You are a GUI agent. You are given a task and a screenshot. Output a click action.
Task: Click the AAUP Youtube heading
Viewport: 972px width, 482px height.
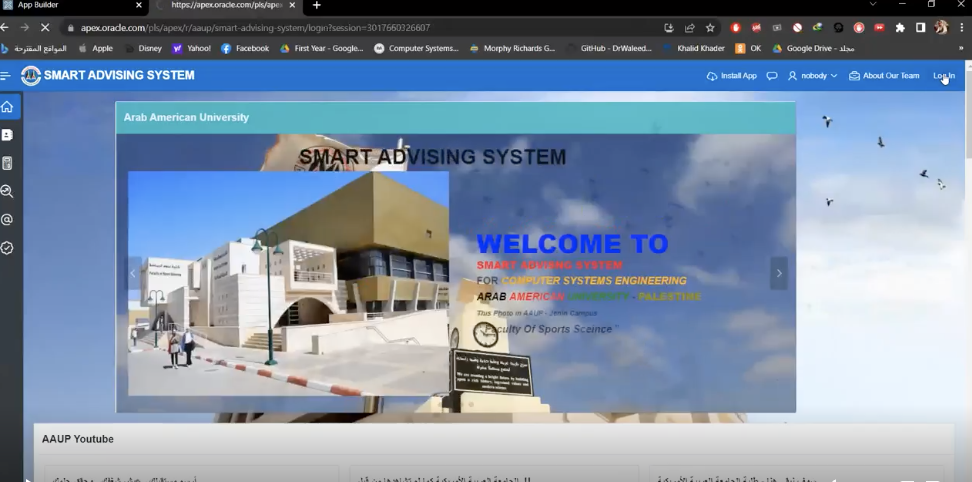tap(77, 439)
